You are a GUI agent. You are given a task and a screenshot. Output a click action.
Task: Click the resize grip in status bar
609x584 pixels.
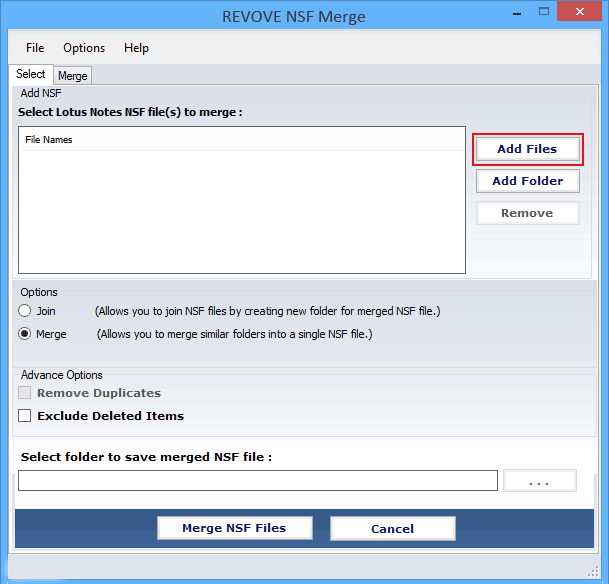tap(593, 571)
